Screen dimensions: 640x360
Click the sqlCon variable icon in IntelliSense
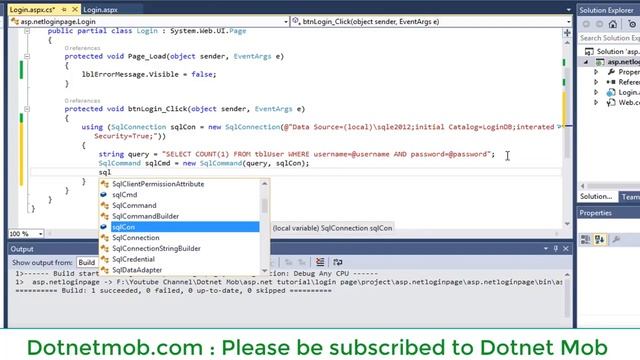pyautogui.click(x=104, y=227)
